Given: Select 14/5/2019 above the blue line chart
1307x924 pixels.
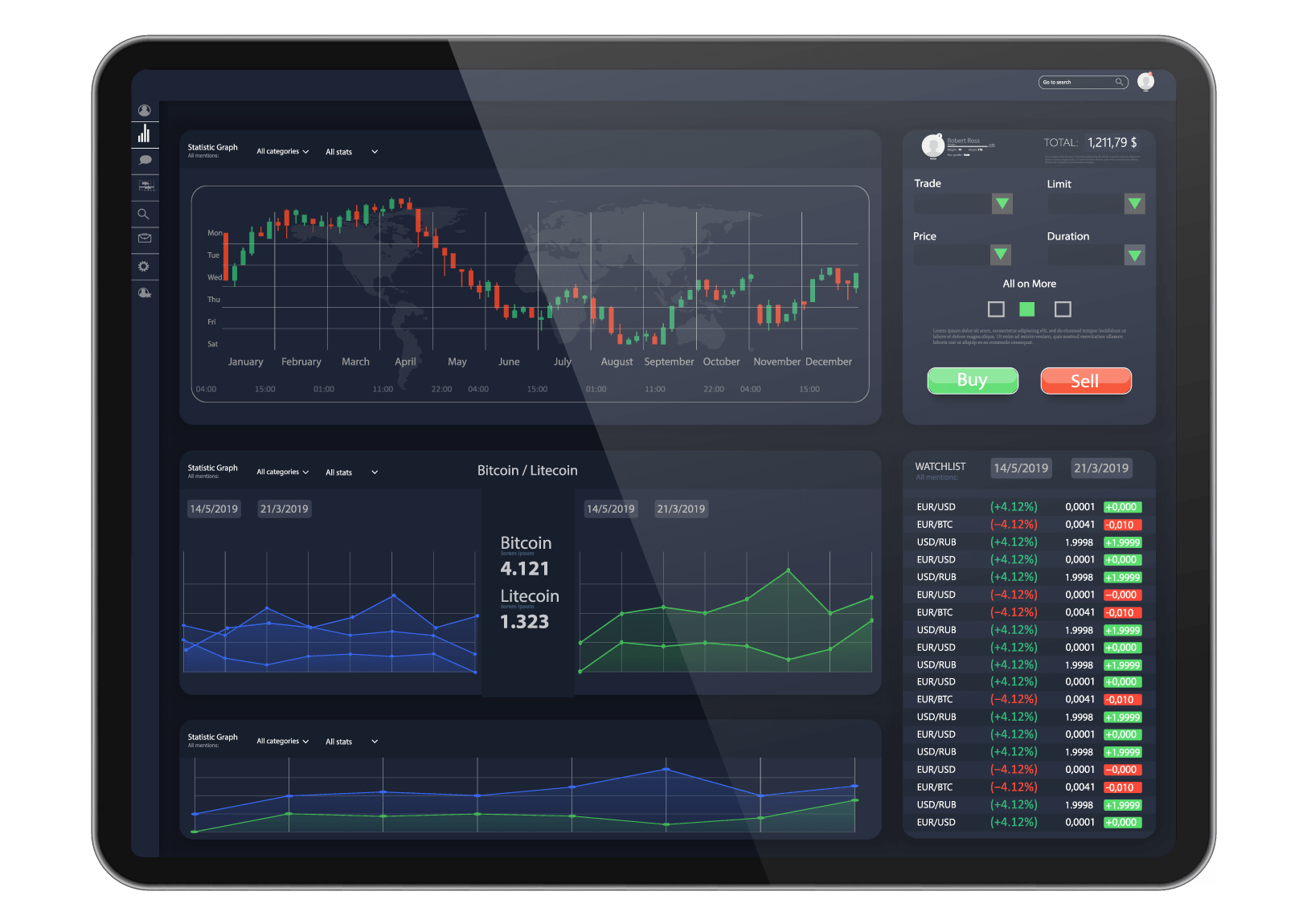Looking at the screenshot, I should pyautogui.click(x=214, y=509).
